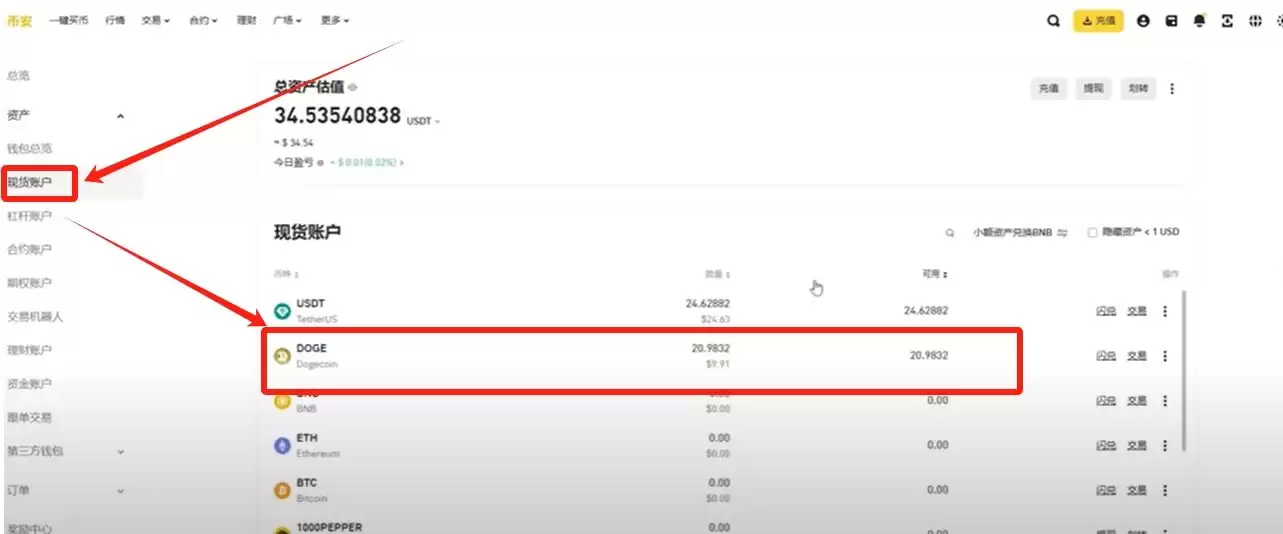Image resolution: width=1283 pixels, height=534 pixels.
Task: Click the 今日盈亏 value link
Action: click(x=367, y=161)
